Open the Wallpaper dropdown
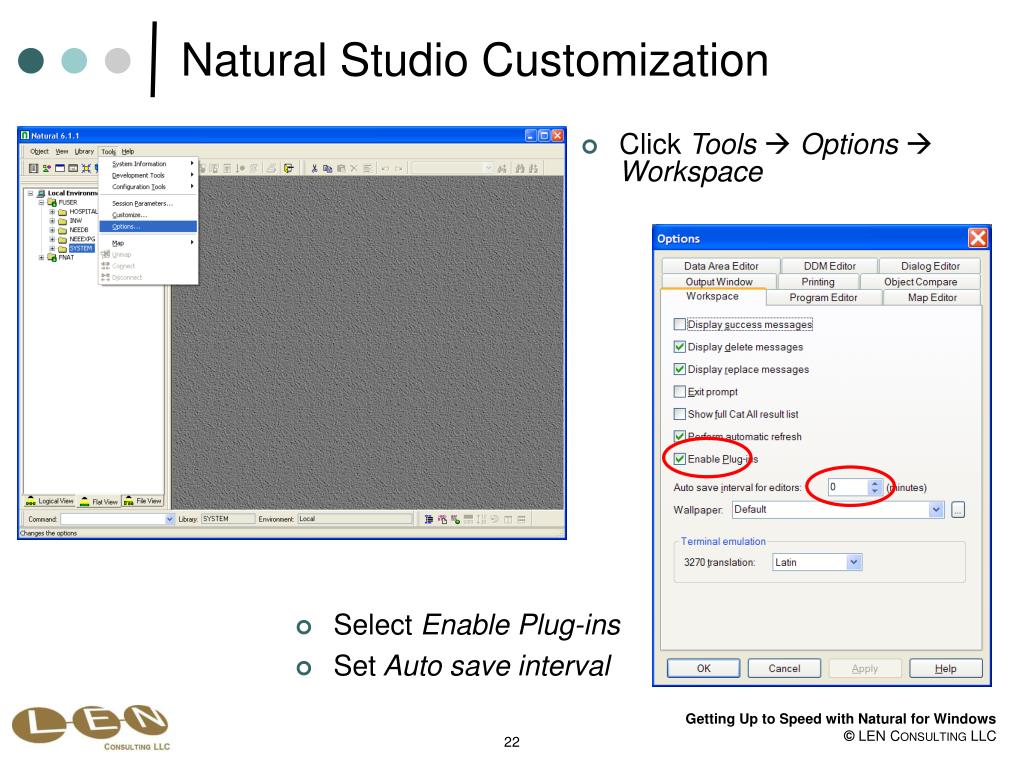This screenshot has width=1024, height=768. click(x=936, y=509)
